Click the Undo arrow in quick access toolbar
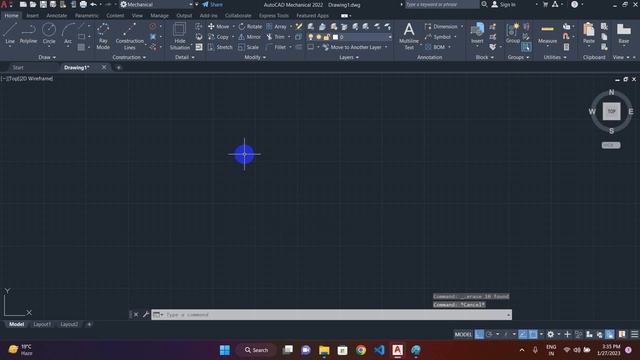 pos(93,4)
